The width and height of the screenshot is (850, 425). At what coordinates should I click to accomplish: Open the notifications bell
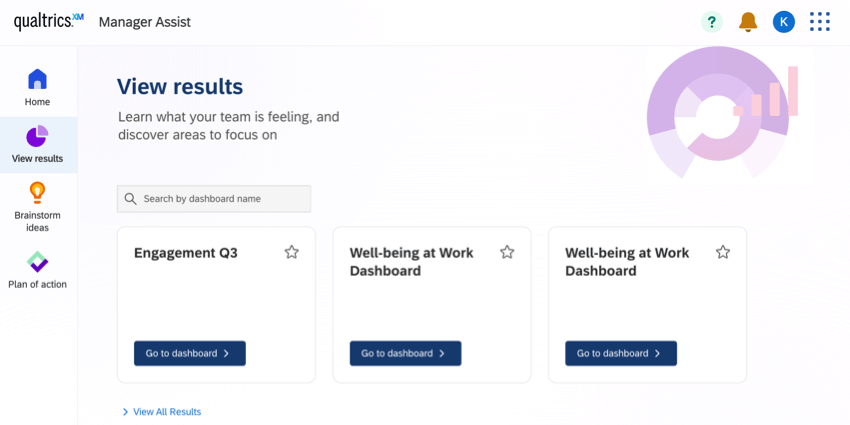pyautogui.click(x=748, y=22)
